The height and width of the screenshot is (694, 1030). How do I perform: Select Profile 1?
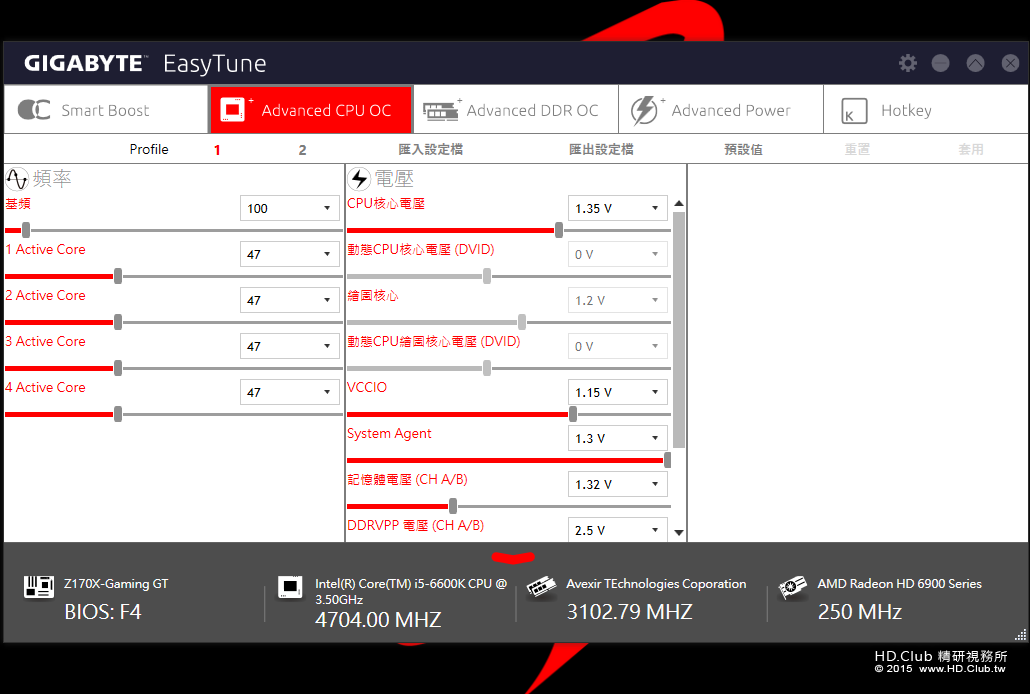217,150
